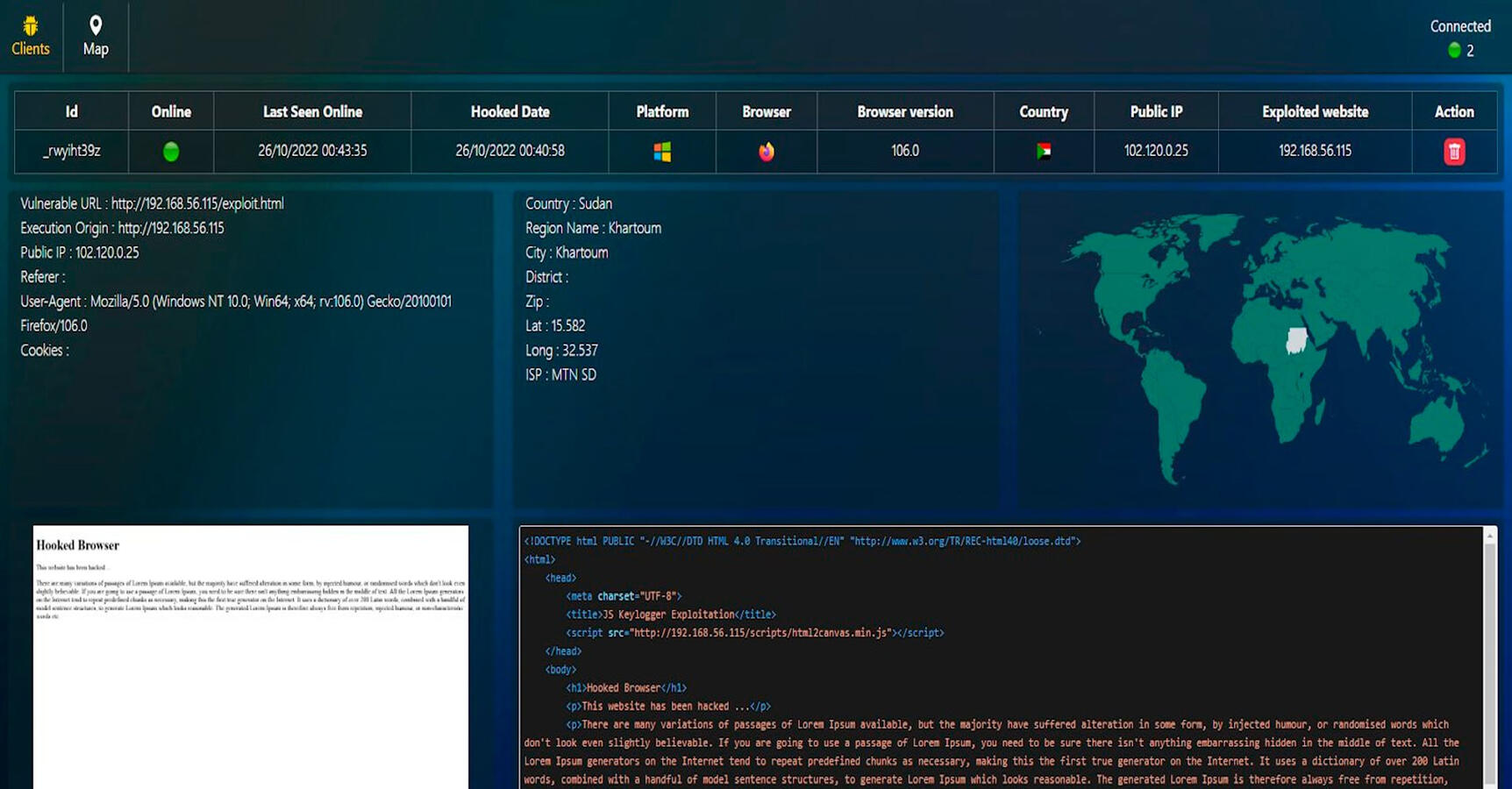This screenshot has width=1512, height=789.
Task: Click the scroll up arrow of source panel
Action: pos(1489,534)
